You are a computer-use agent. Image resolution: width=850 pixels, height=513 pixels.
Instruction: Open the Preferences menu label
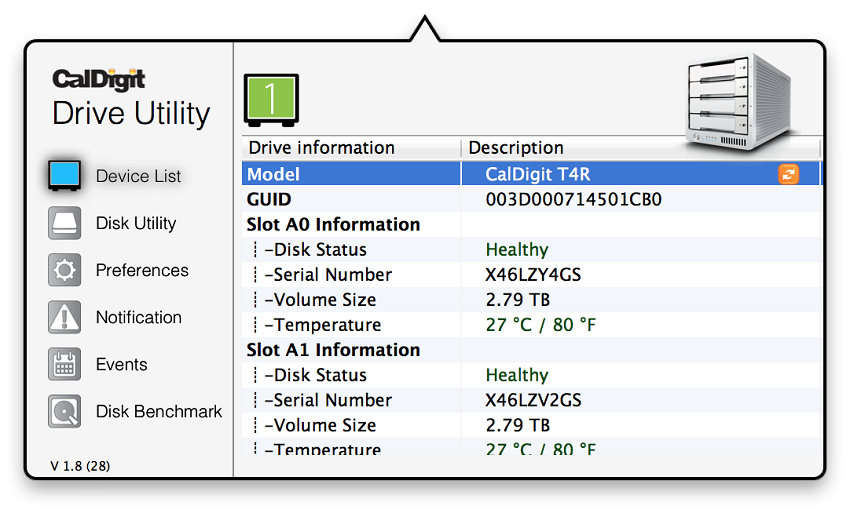[142, 270]
